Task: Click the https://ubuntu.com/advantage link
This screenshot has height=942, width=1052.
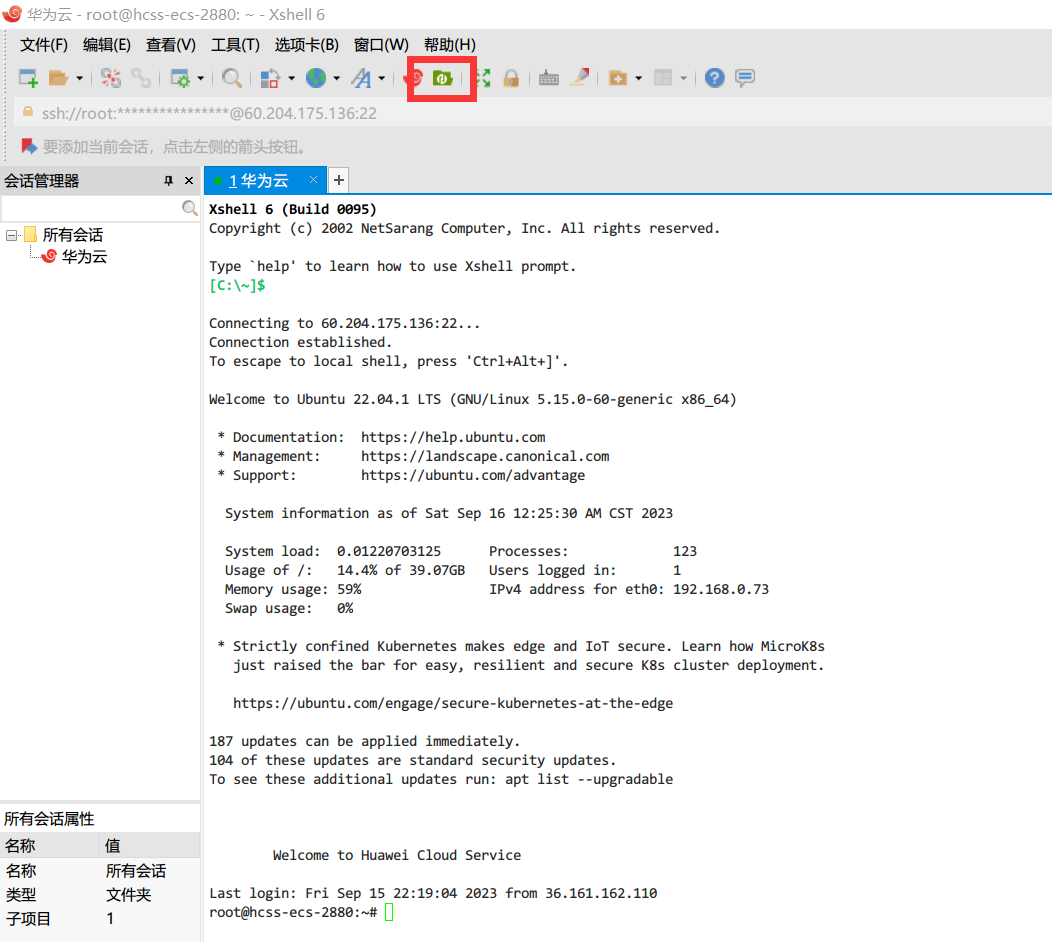Action: point(473,475)
